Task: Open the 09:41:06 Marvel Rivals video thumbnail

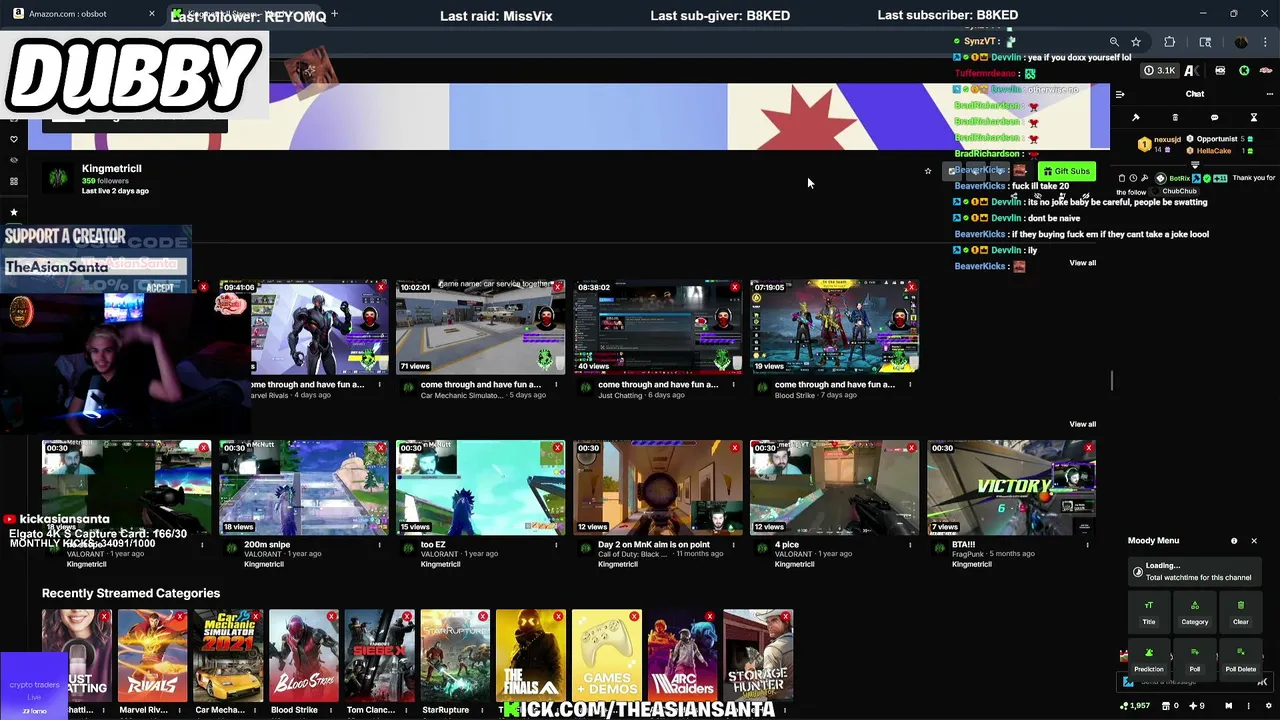Action: (x=304, y=326)
